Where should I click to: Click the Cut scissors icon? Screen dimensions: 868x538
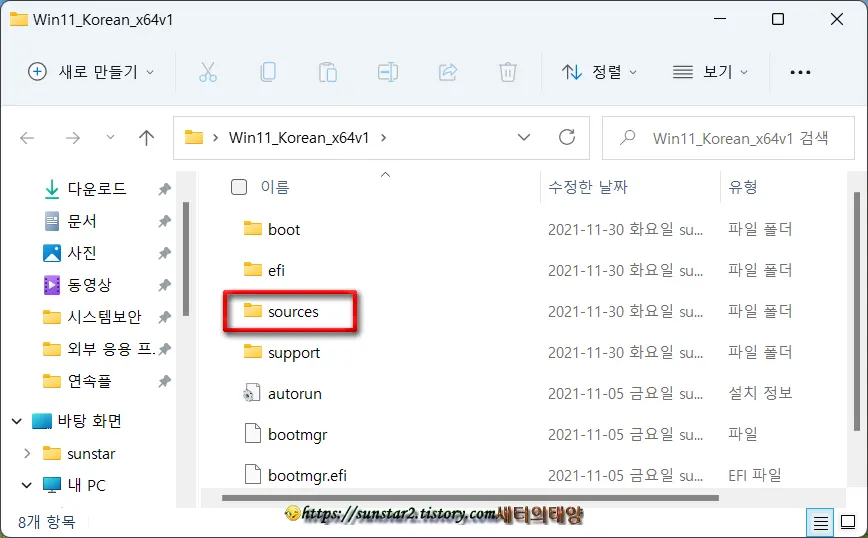pos(208,72)
